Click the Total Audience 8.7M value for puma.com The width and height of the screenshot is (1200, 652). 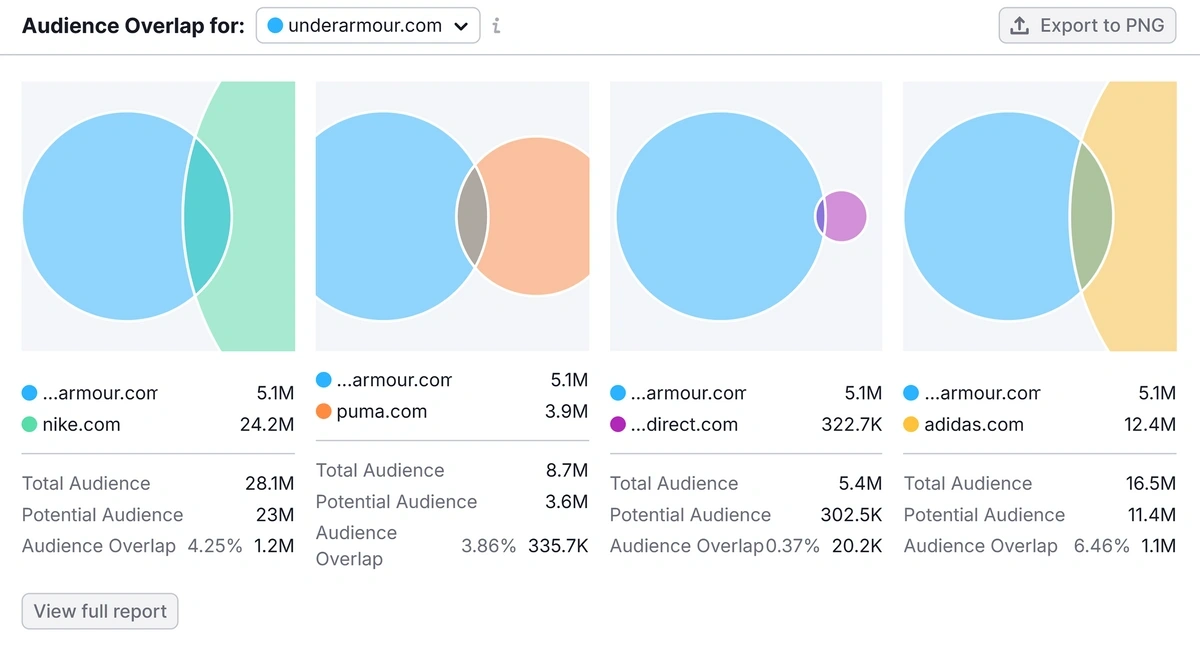pos(566,470)
